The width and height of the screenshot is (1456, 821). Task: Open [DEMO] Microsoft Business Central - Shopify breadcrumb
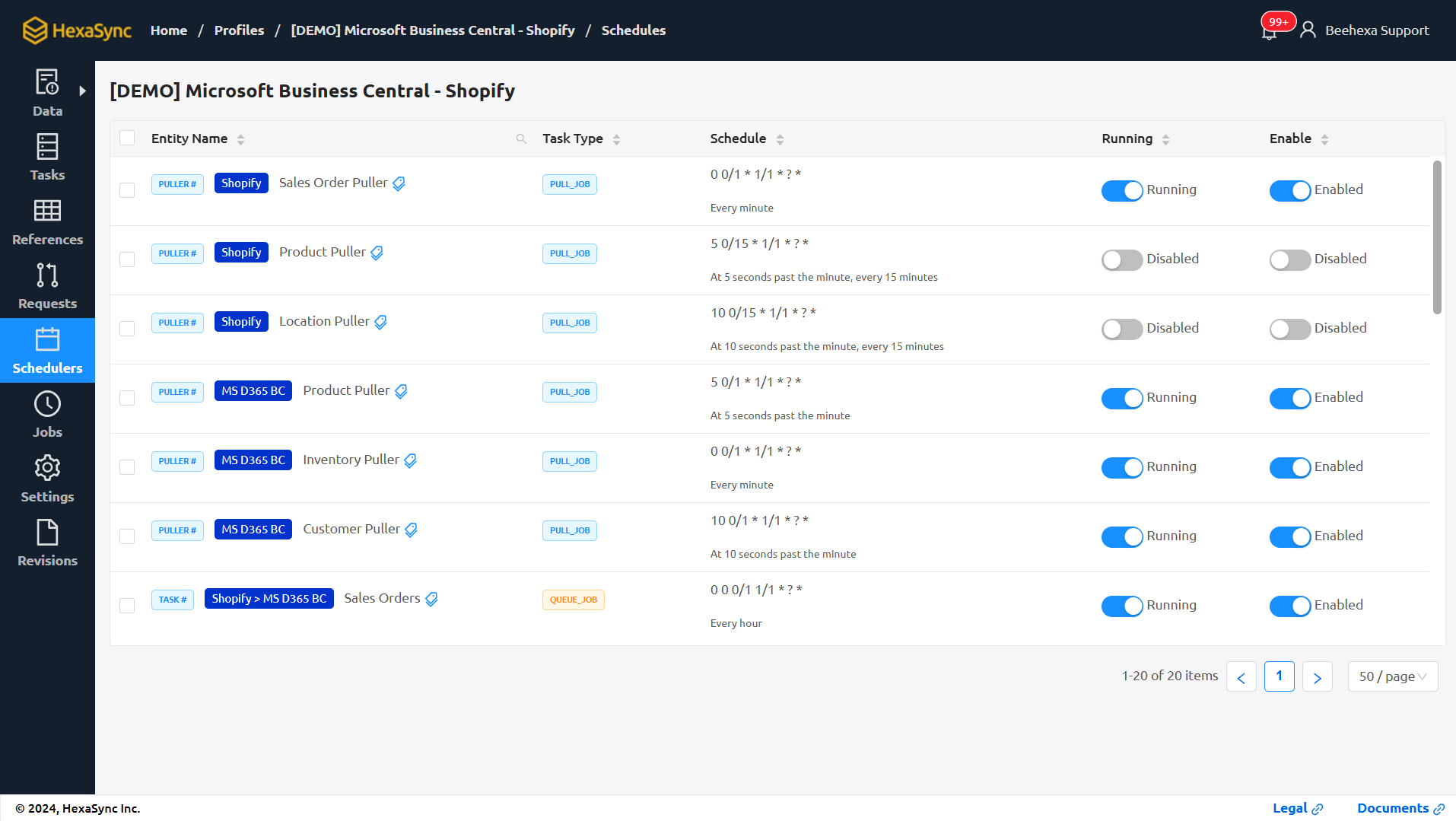[433, 30]
